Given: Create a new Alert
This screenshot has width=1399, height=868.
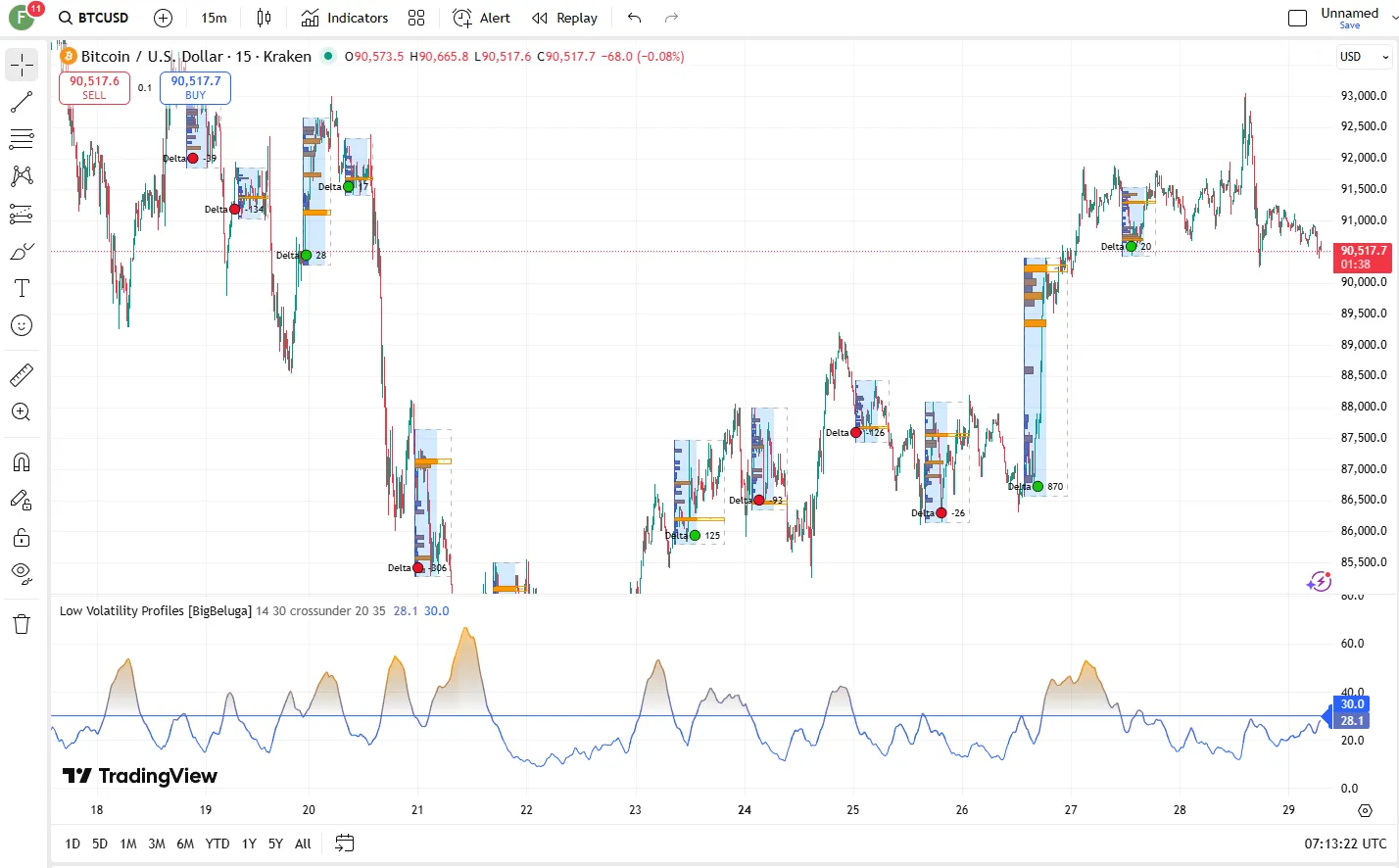Looking at the screenshot, I should (x=481, y=18).
